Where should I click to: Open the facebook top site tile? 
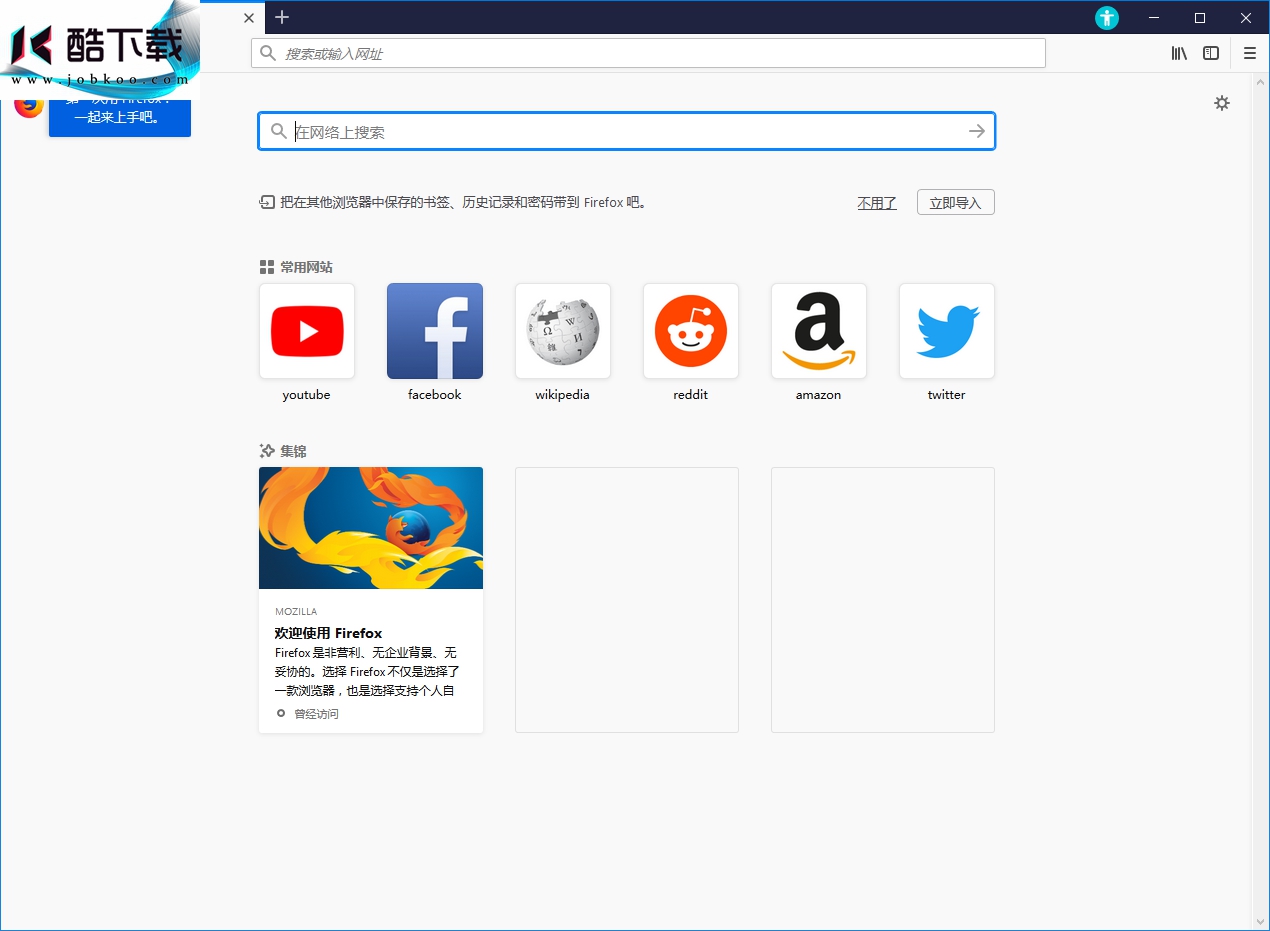[x=435, y=331]
